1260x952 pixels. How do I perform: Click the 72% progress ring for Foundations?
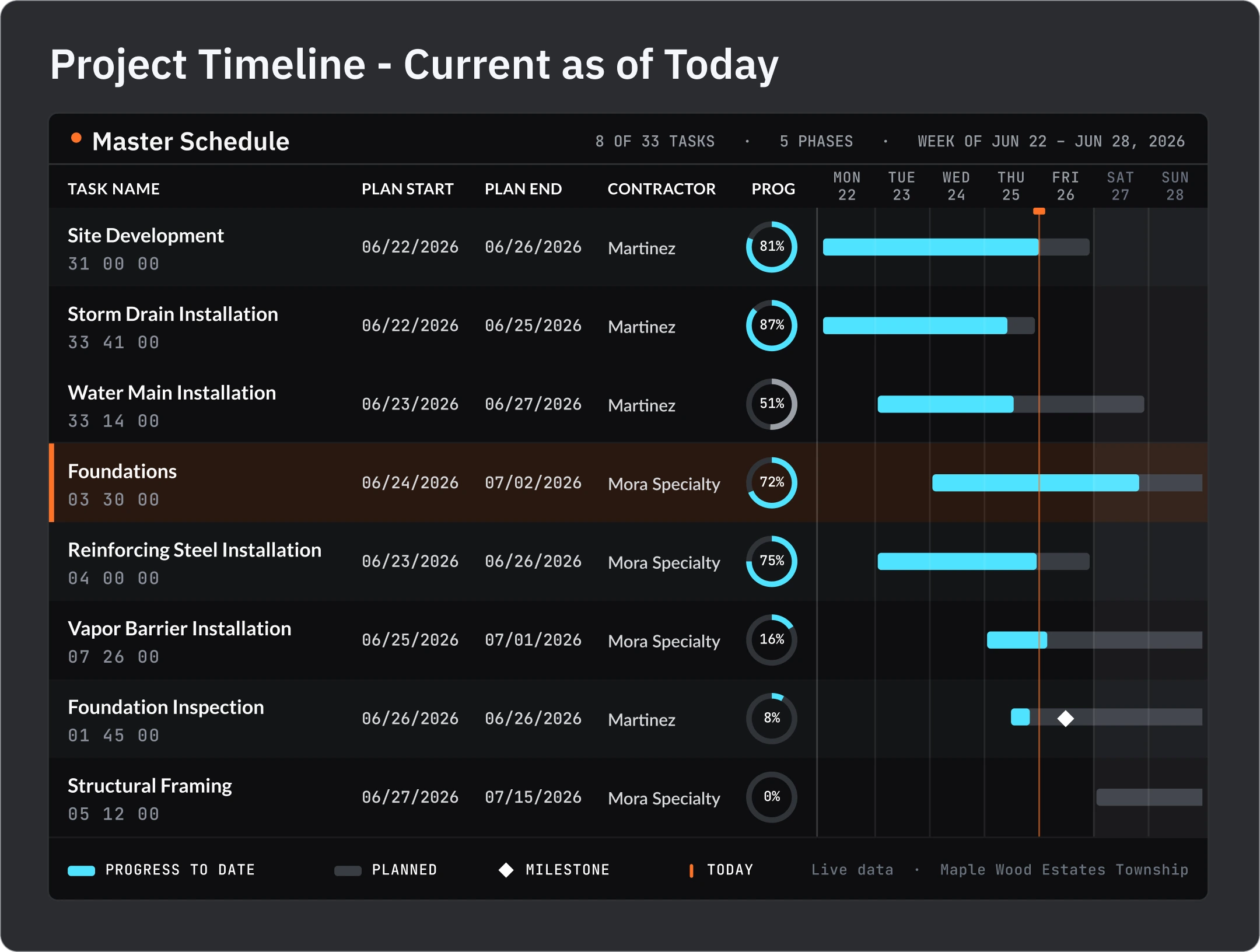[x=771, y=482]
